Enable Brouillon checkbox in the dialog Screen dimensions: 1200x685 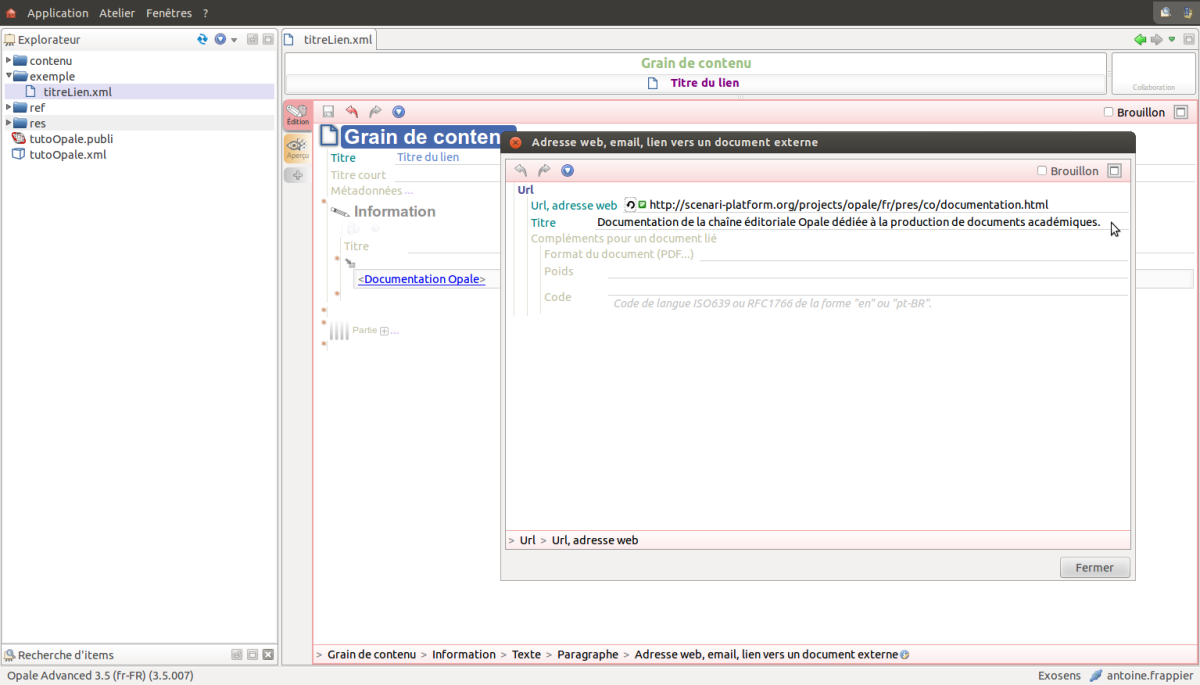point(1043,171)
